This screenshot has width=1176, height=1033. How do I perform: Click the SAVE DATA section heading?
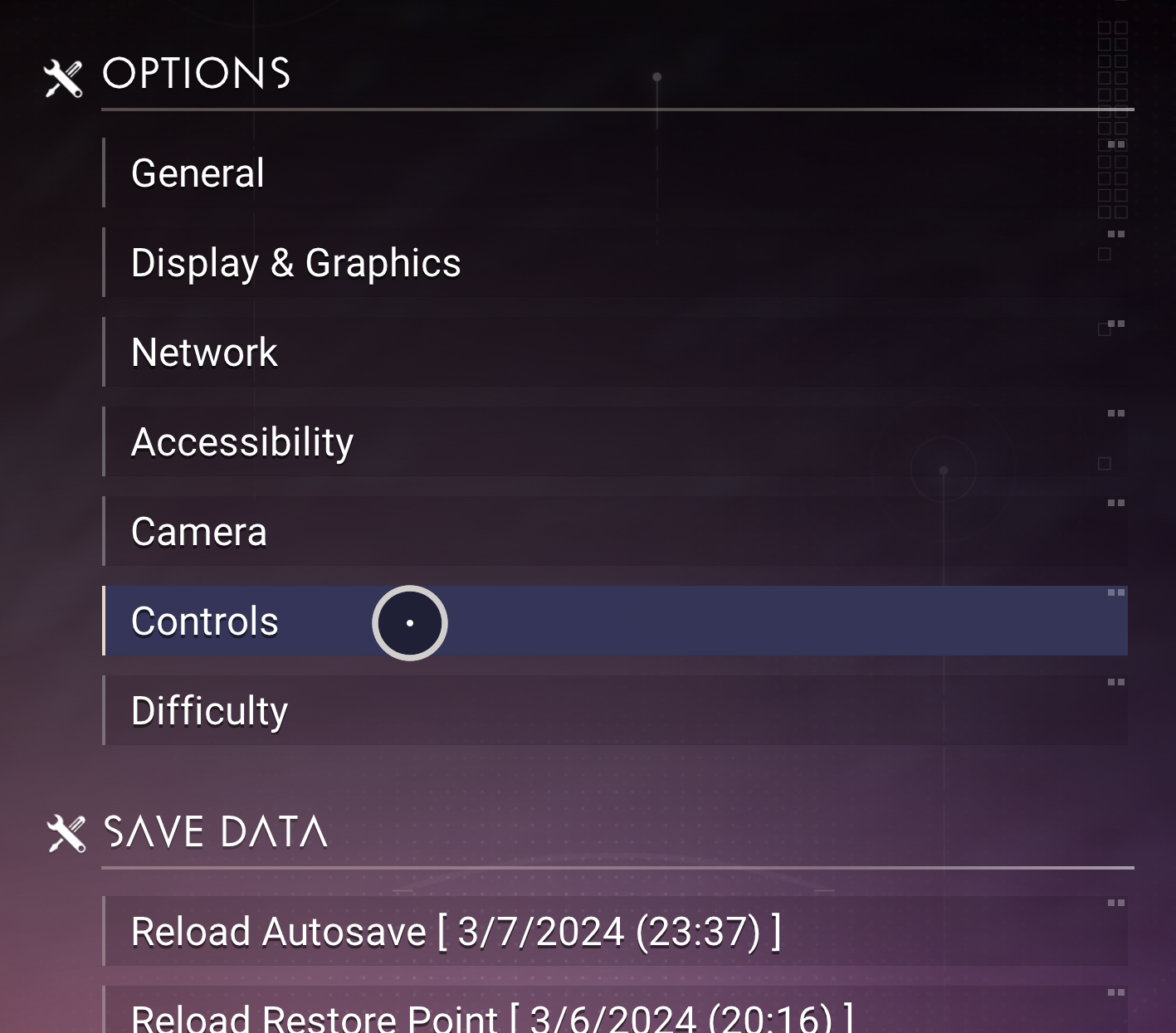pyautogui.click(x=215, y=832)
